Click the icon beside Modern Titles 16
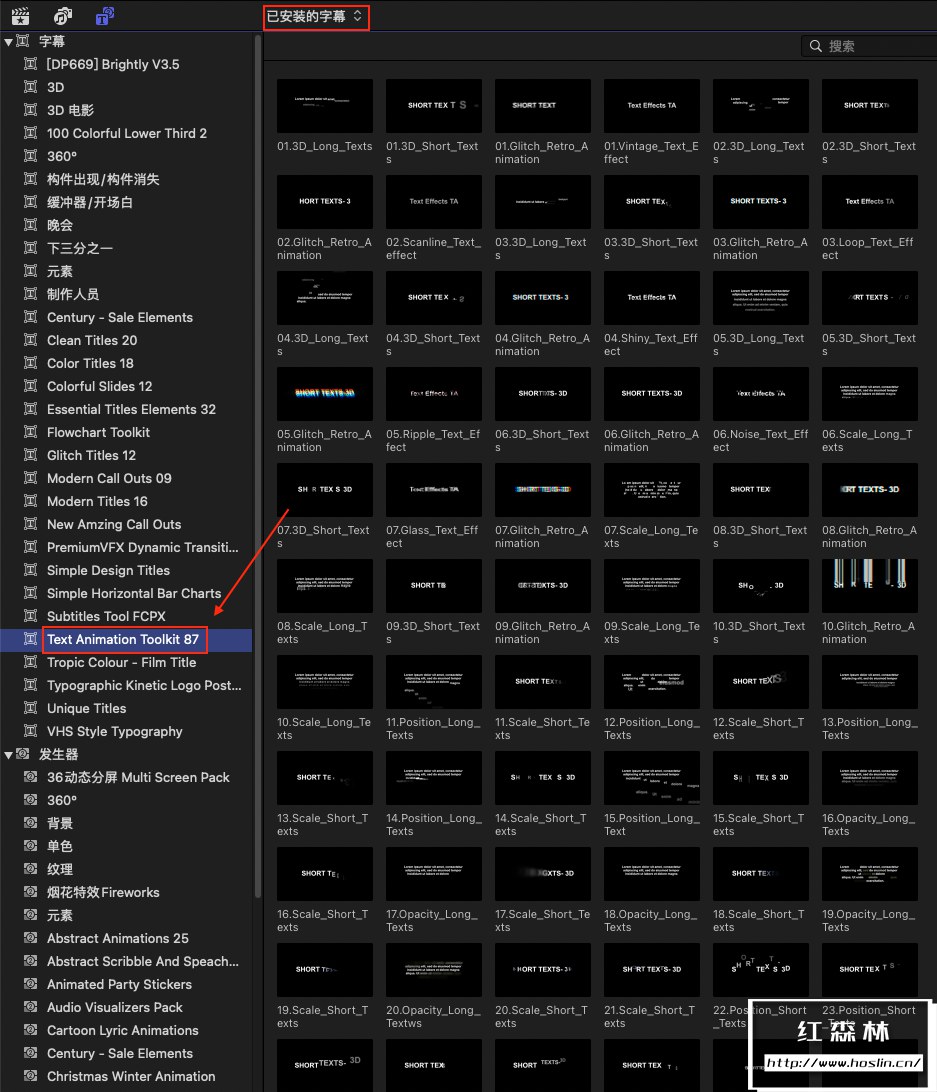This screenshot has height=1092, width=937. pyautogui.click(x=31, y=501)
